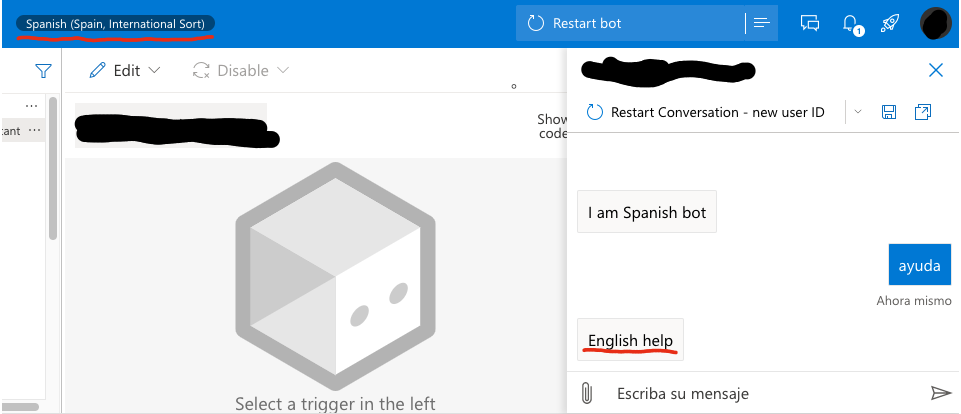
Task: Toggle the web chat panel icon
Action: click(x=810, y=23)
